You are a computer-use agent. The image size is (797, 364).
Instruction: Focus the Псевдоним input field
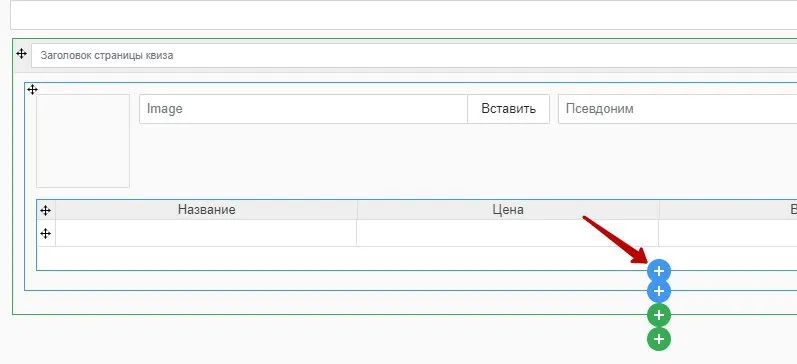(x=678, y=109)
